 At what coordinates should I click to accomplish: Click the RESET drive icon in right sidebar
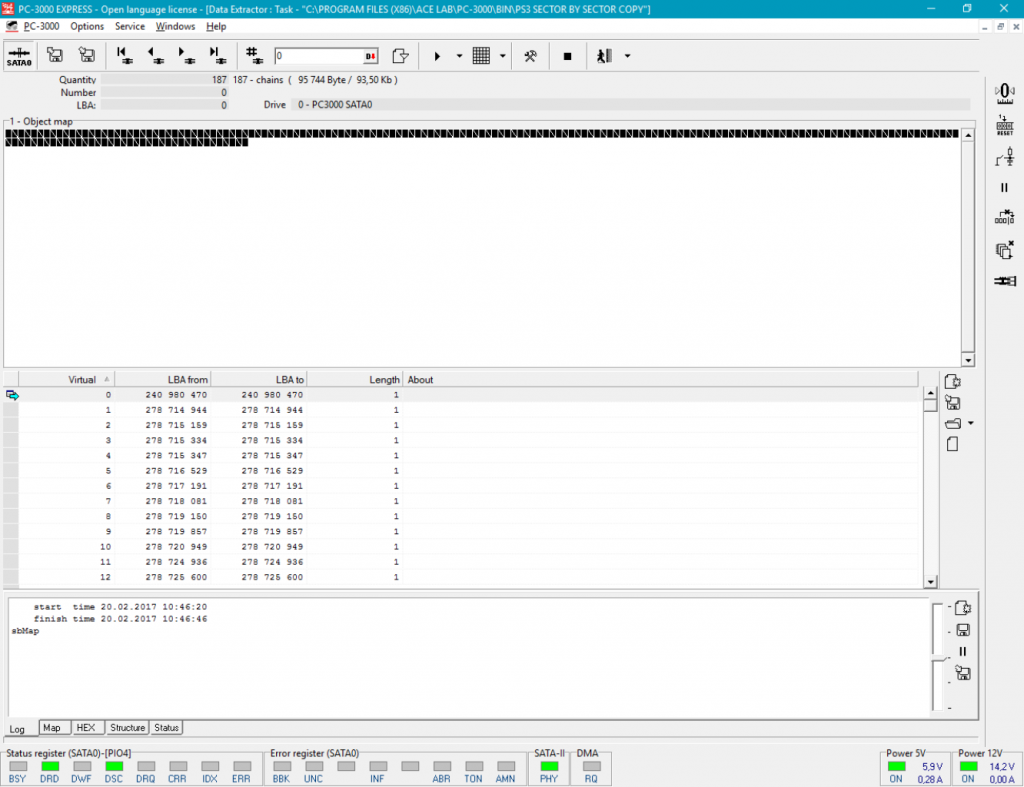point(1004,125)
